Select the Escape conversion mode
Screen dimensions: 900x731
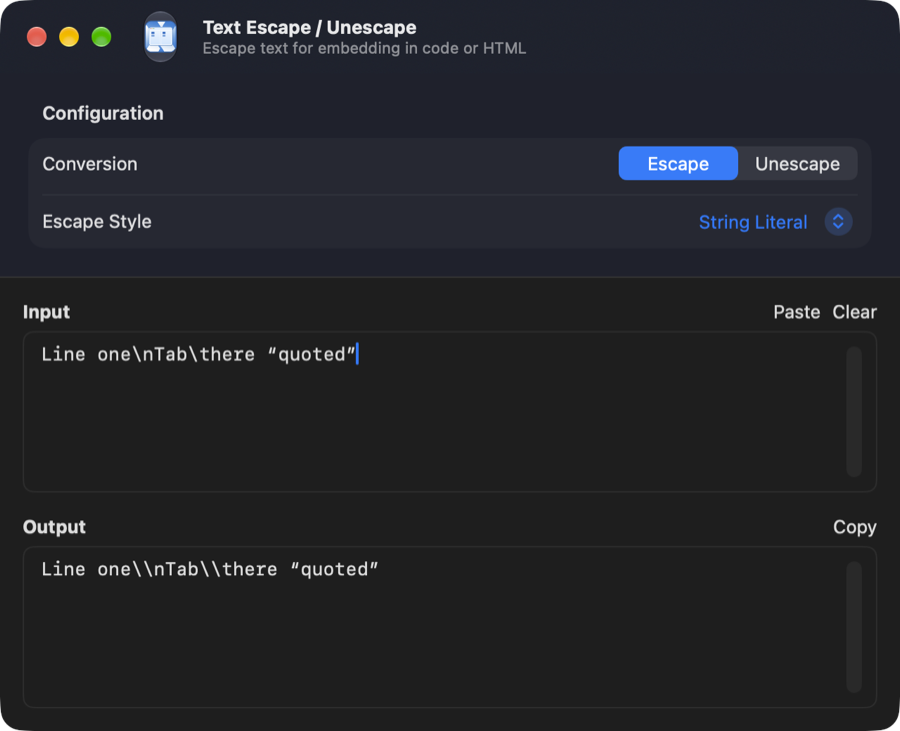pos(678,164)
